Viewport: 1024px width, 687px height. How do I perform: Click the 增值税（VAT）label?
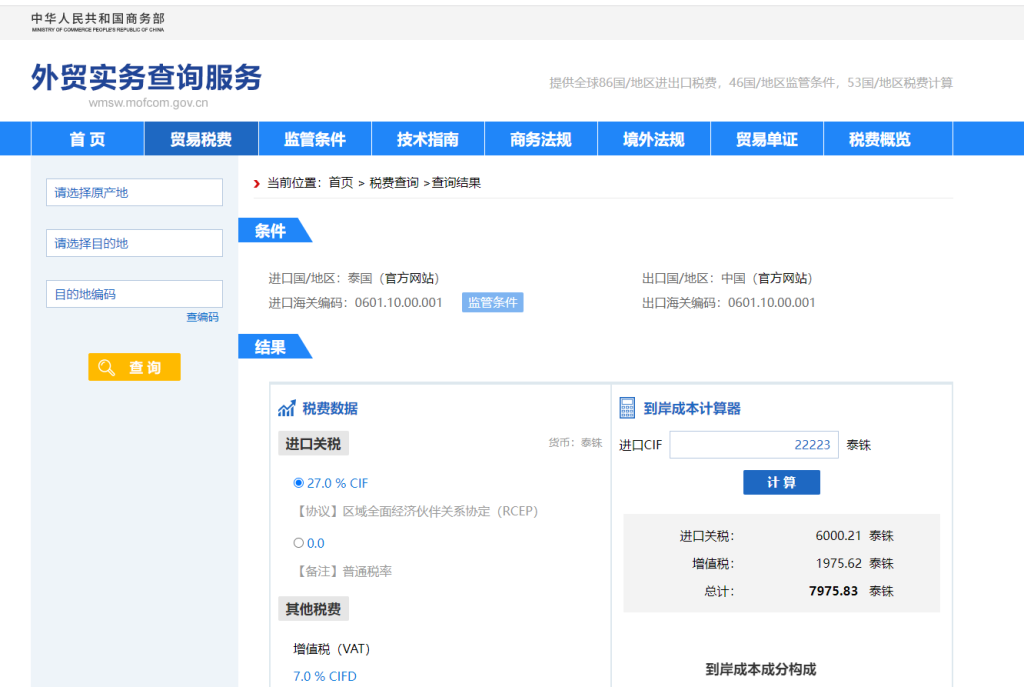point(332,649)
